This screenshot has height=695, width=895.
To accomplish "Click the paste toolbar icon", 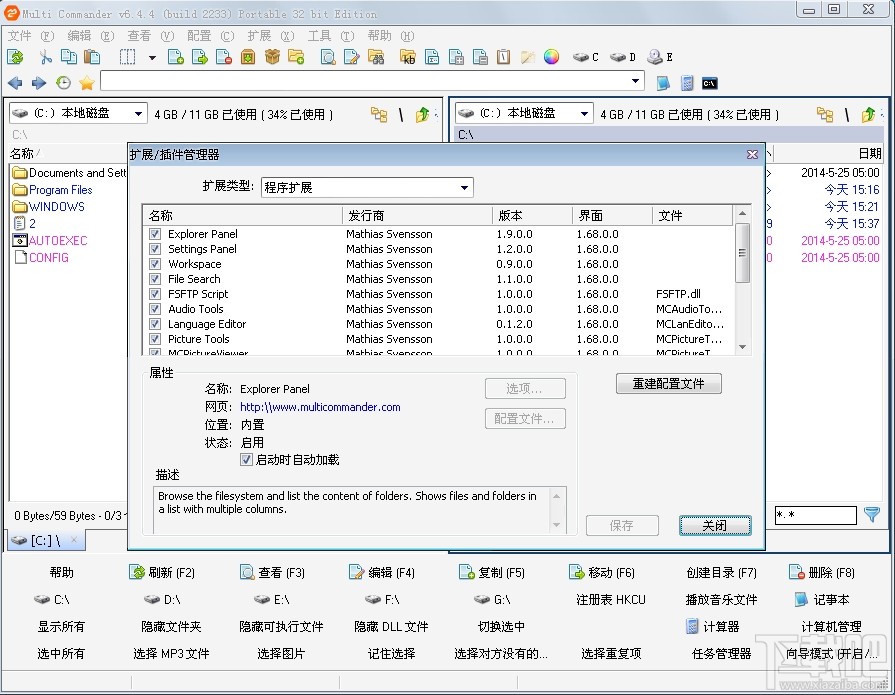I will [92, 57].
